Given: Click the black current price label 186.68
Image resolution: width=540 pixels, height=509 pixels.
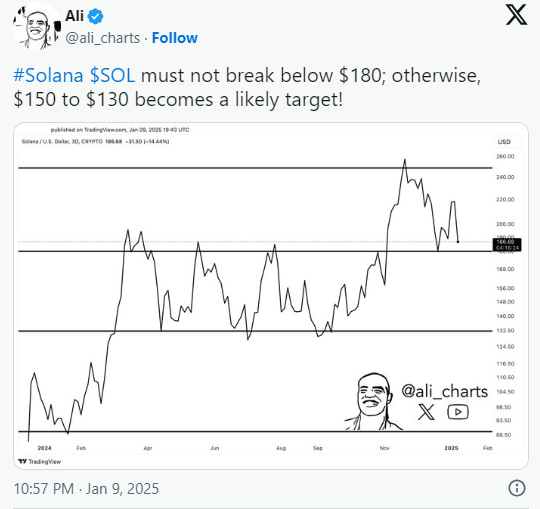Looking at the screenshot, I should click(507, 245).
